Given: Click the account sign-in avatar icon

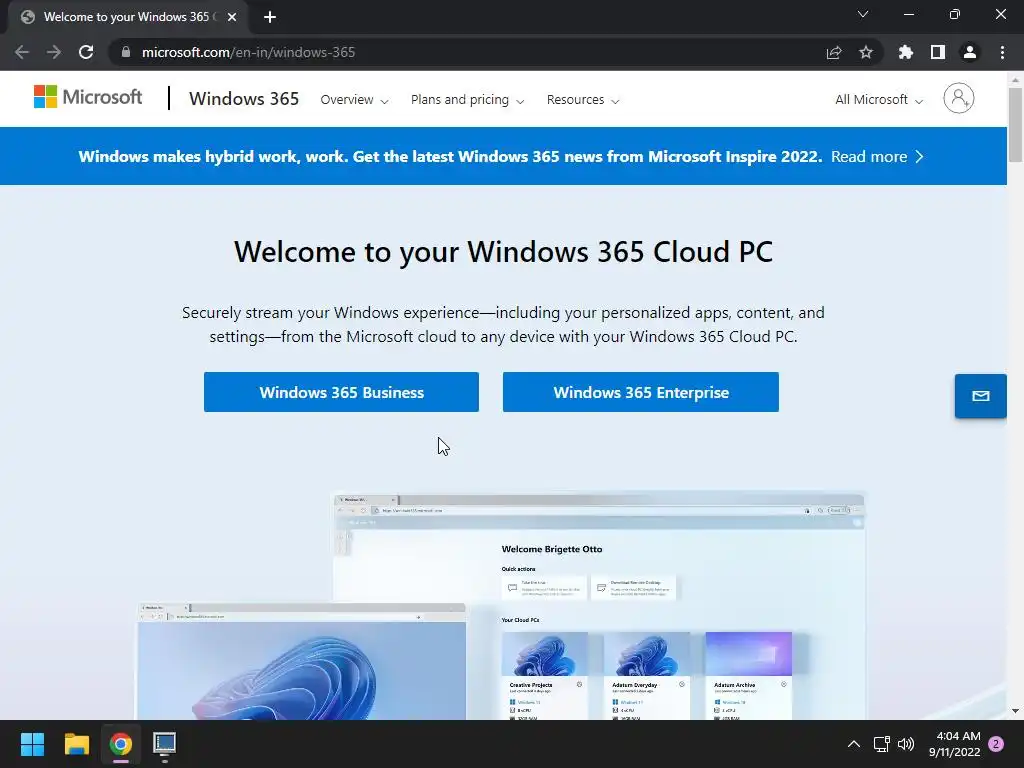Looking at the screenshot, I should [959, 99].
